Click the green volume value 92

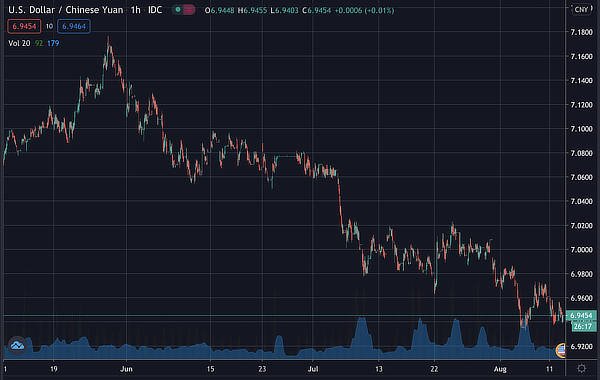(x=39, y=43)
